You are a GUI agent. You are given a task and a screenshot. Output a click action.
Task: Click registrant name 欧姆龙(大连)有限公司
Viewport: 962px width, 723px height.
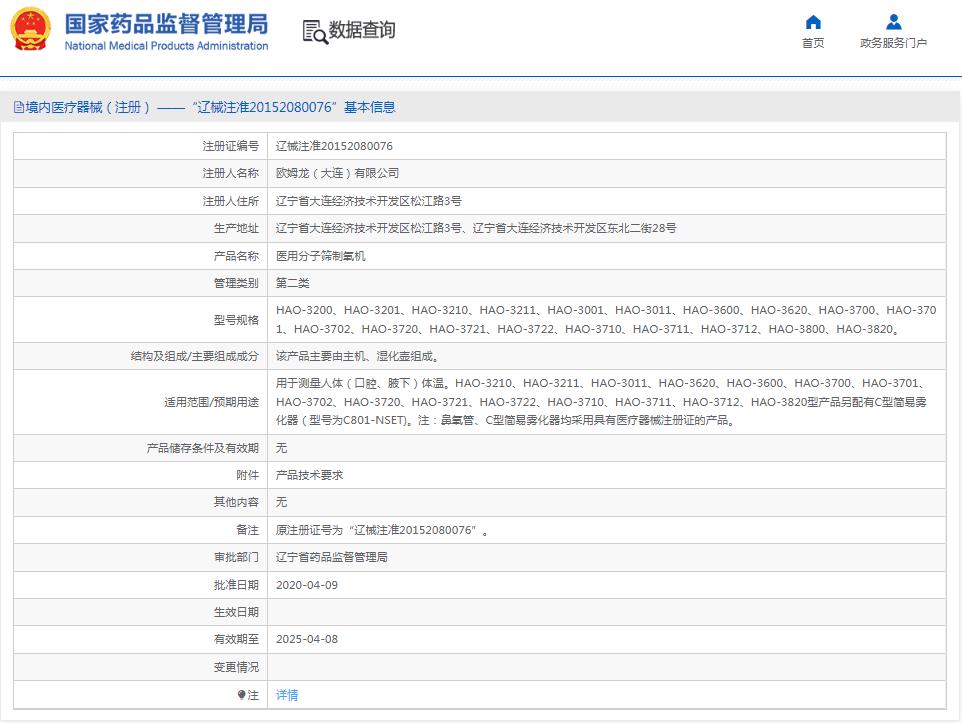pyautogui.click(x=337, y=173)
